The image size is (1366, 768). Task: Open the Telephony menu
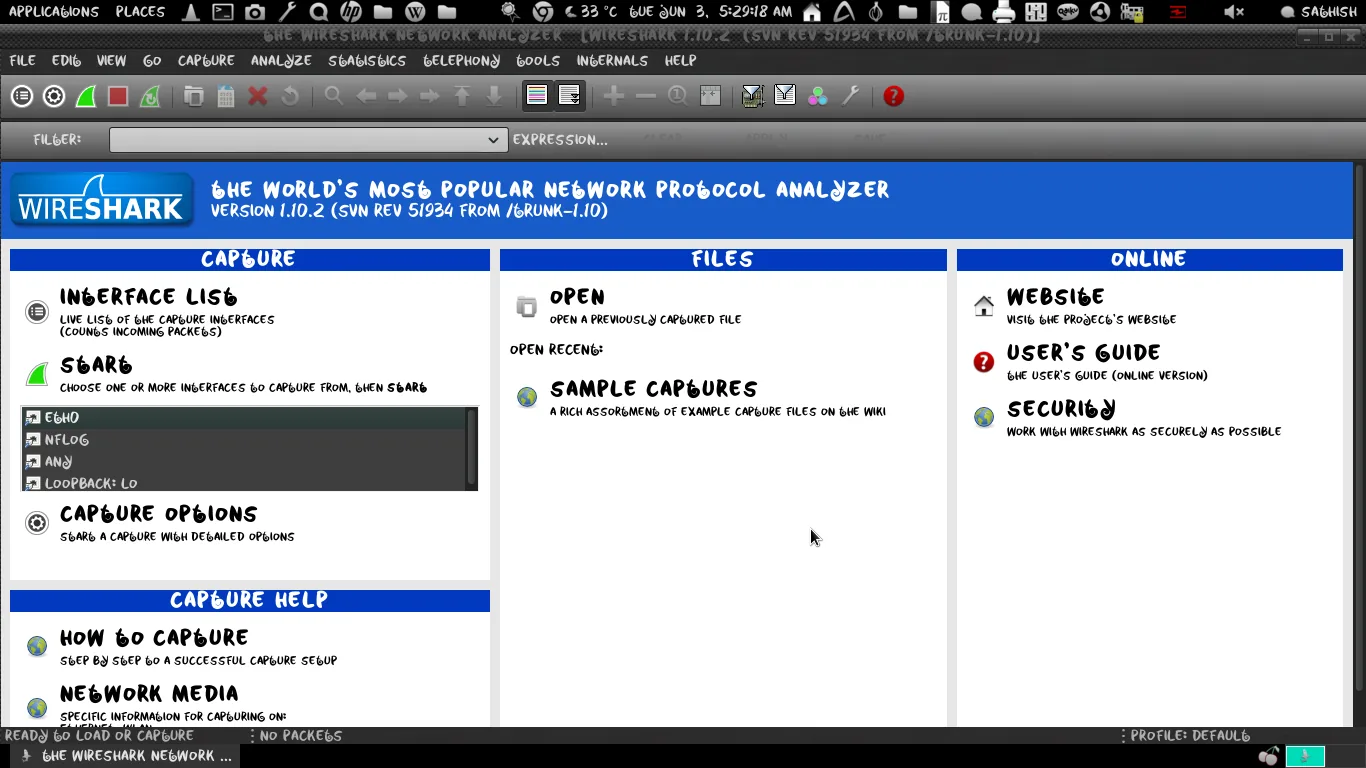pos(461,61)
